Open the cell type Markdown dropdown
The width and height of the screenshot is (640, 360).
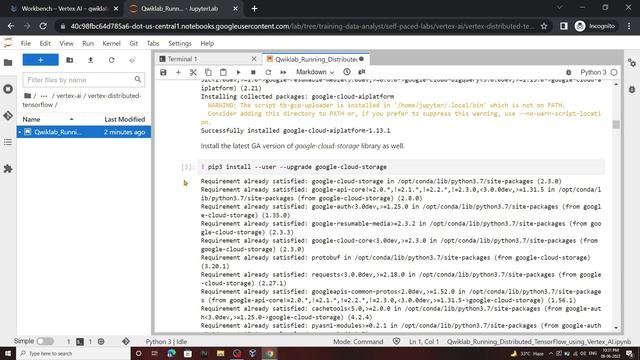(x=315, y=72)
